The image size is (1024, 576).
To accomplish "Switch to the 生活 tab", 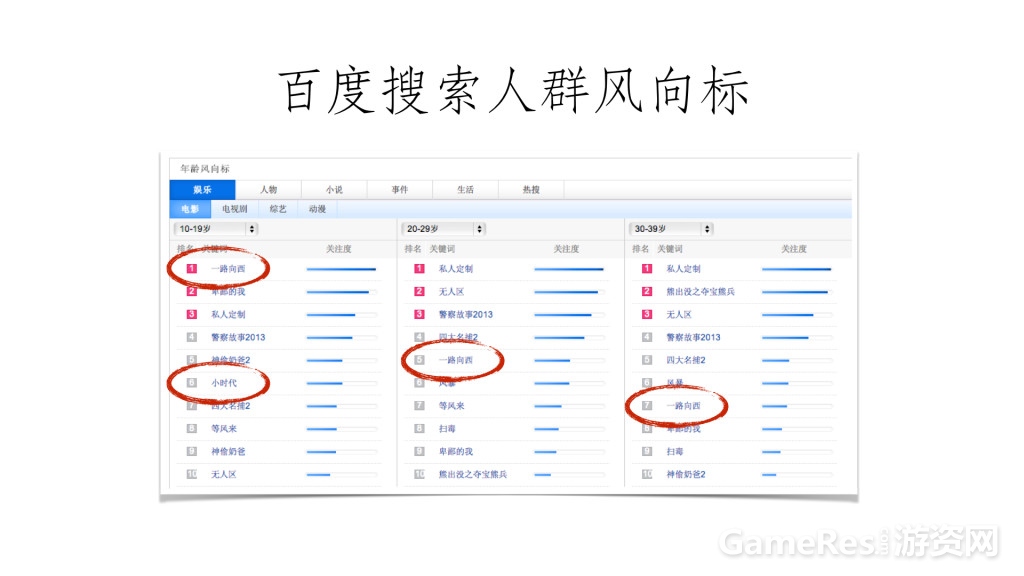I will click(466, 189).
